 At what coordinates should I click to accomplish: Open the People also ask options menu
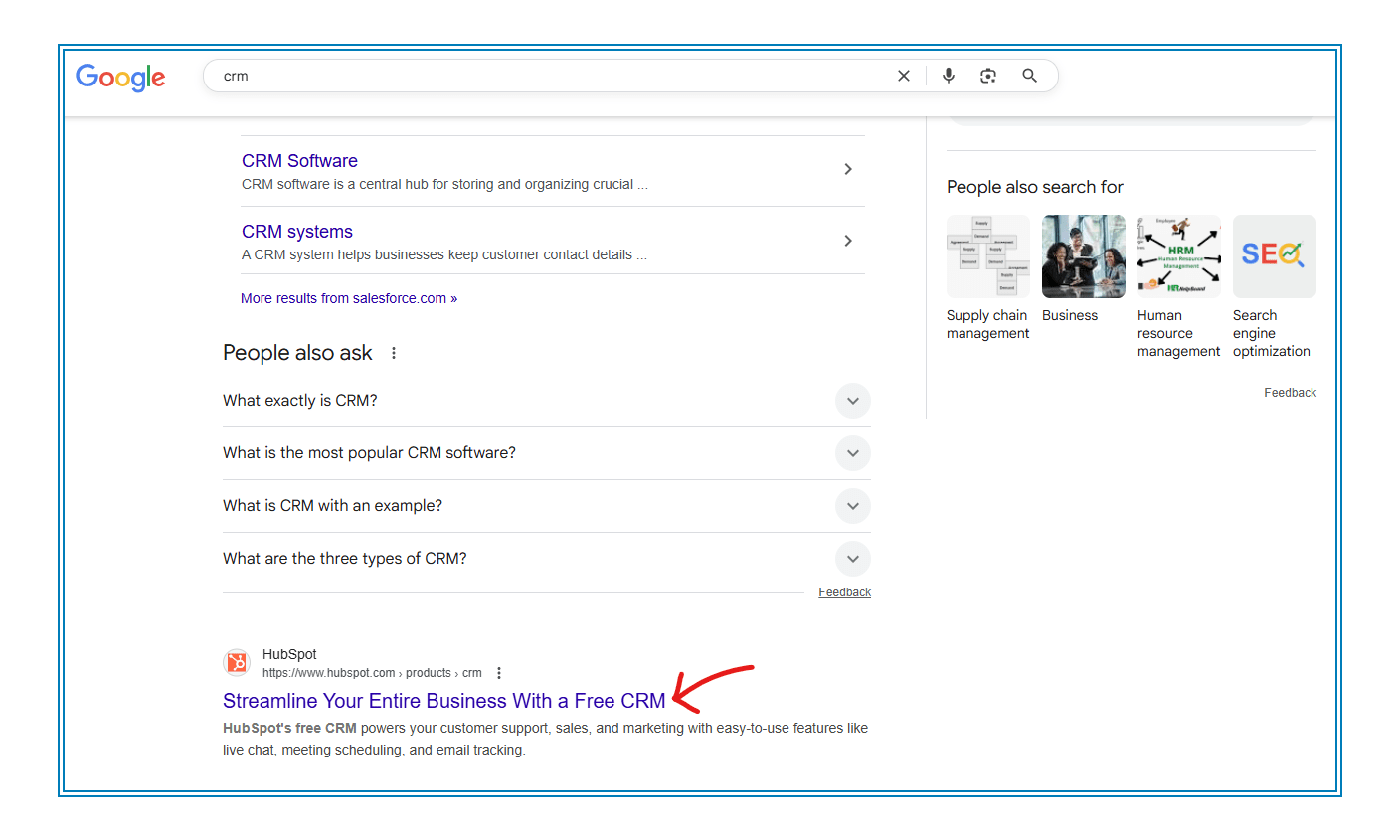[394, 353]
